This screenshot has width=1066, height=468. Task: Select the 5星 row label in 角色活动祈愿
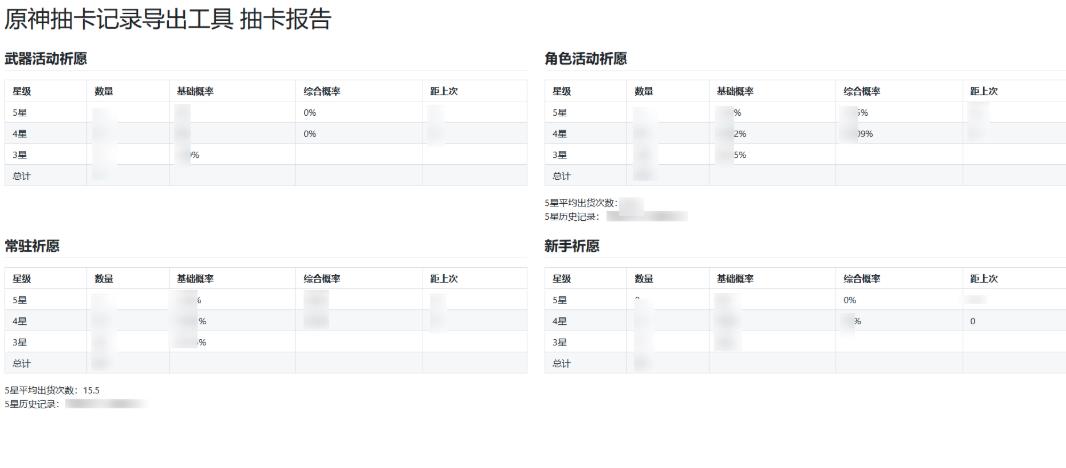click(x=560, y=113)
